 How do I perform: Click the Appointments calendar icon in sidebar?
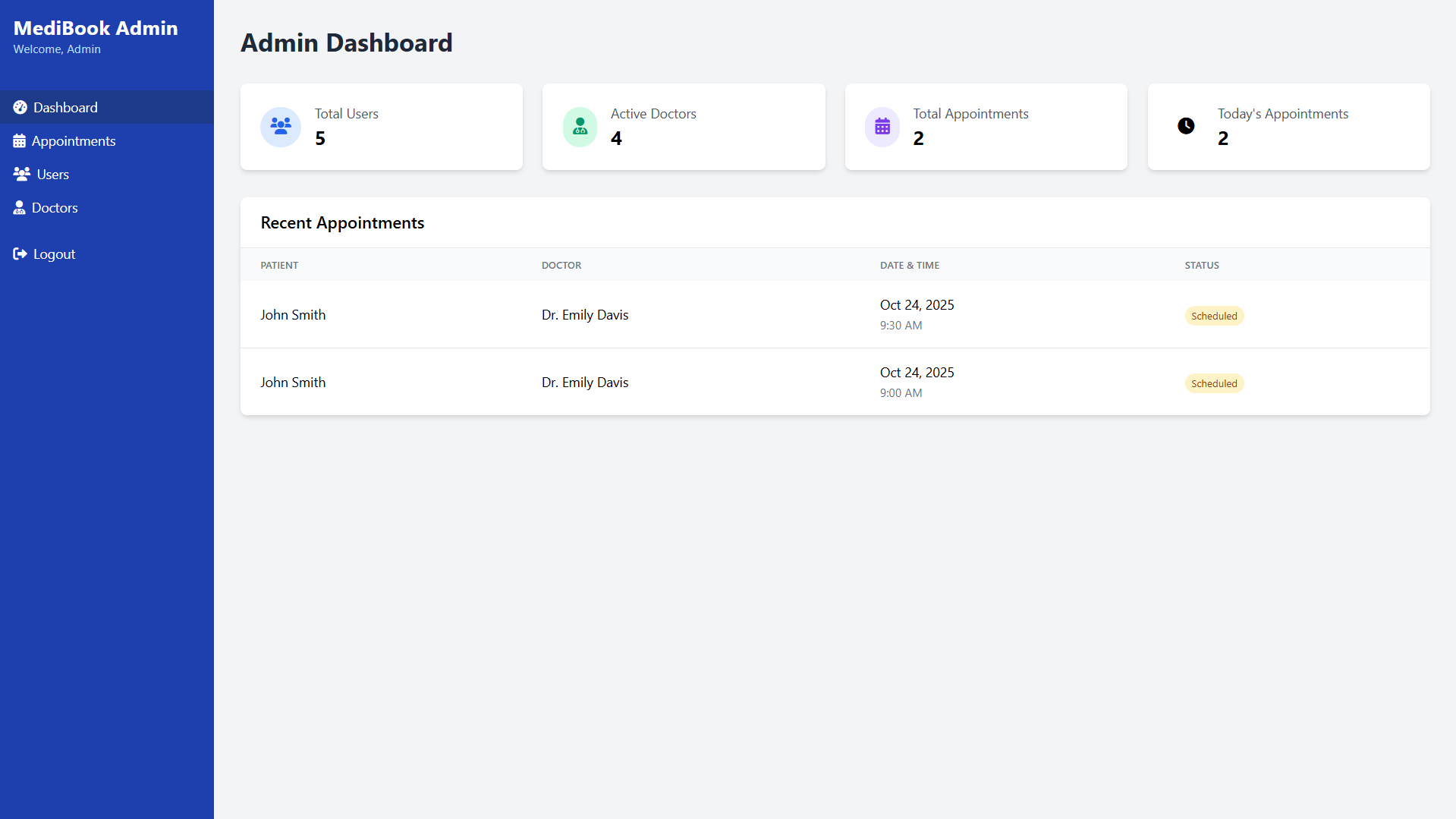coord(20,141)
